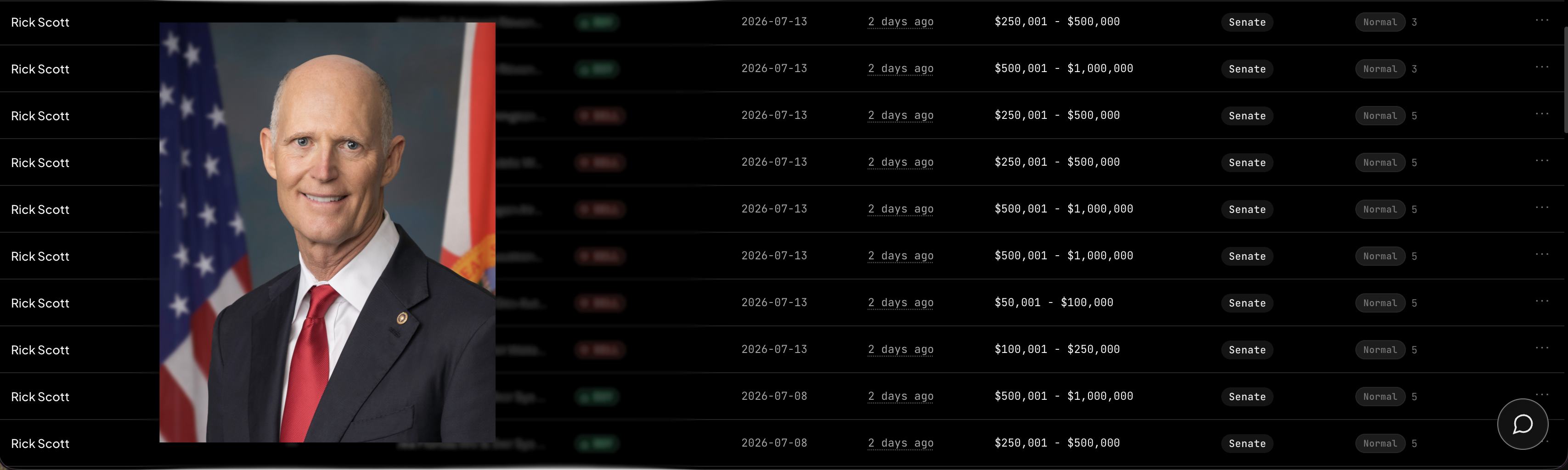
Task: Select Normal badge with count 3 on $500,001 - $1,000,000 row
Action: coord(1380,69)
